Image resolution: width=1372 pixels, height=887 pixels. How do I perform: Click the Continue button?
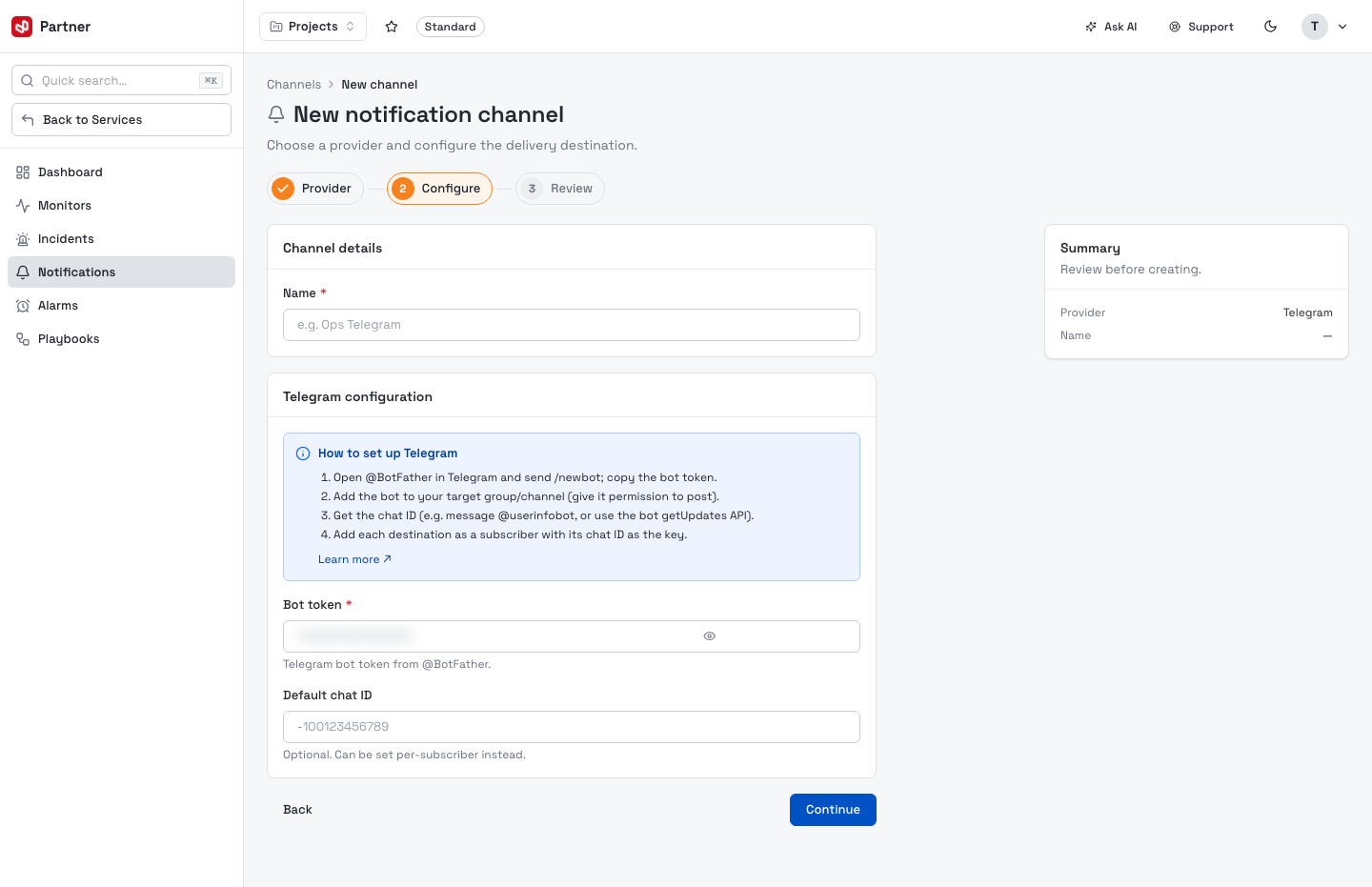pyautogui.click(x=833, y=810)
